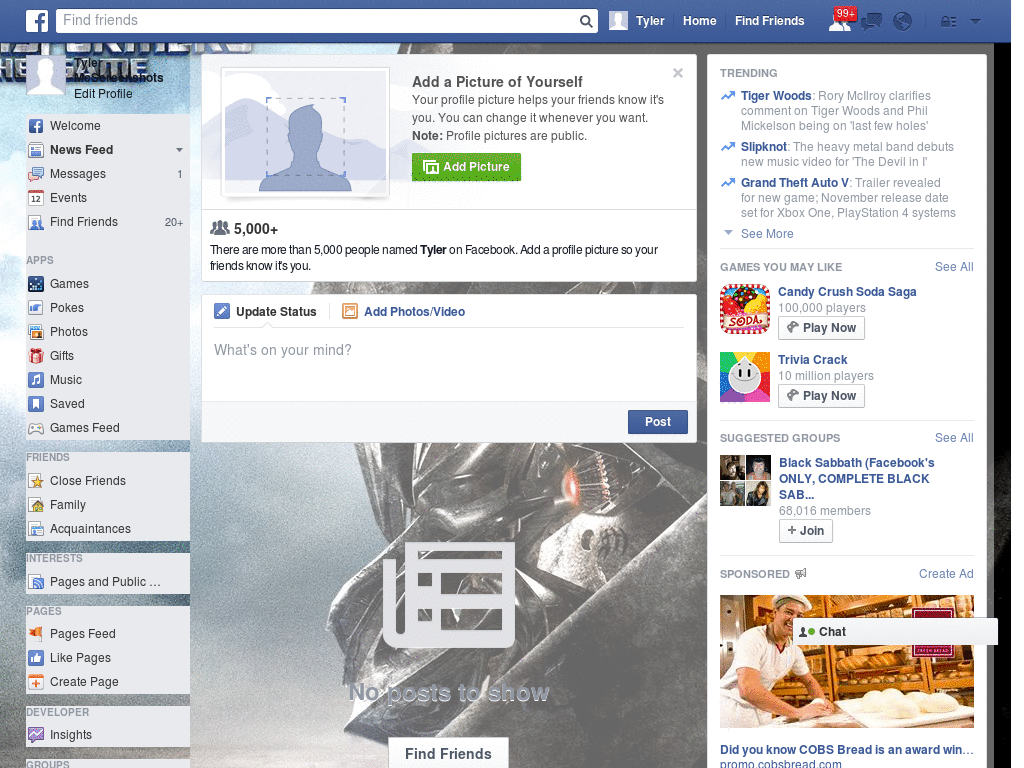
Task: Click the Games app icon
Action: point(36,284)
